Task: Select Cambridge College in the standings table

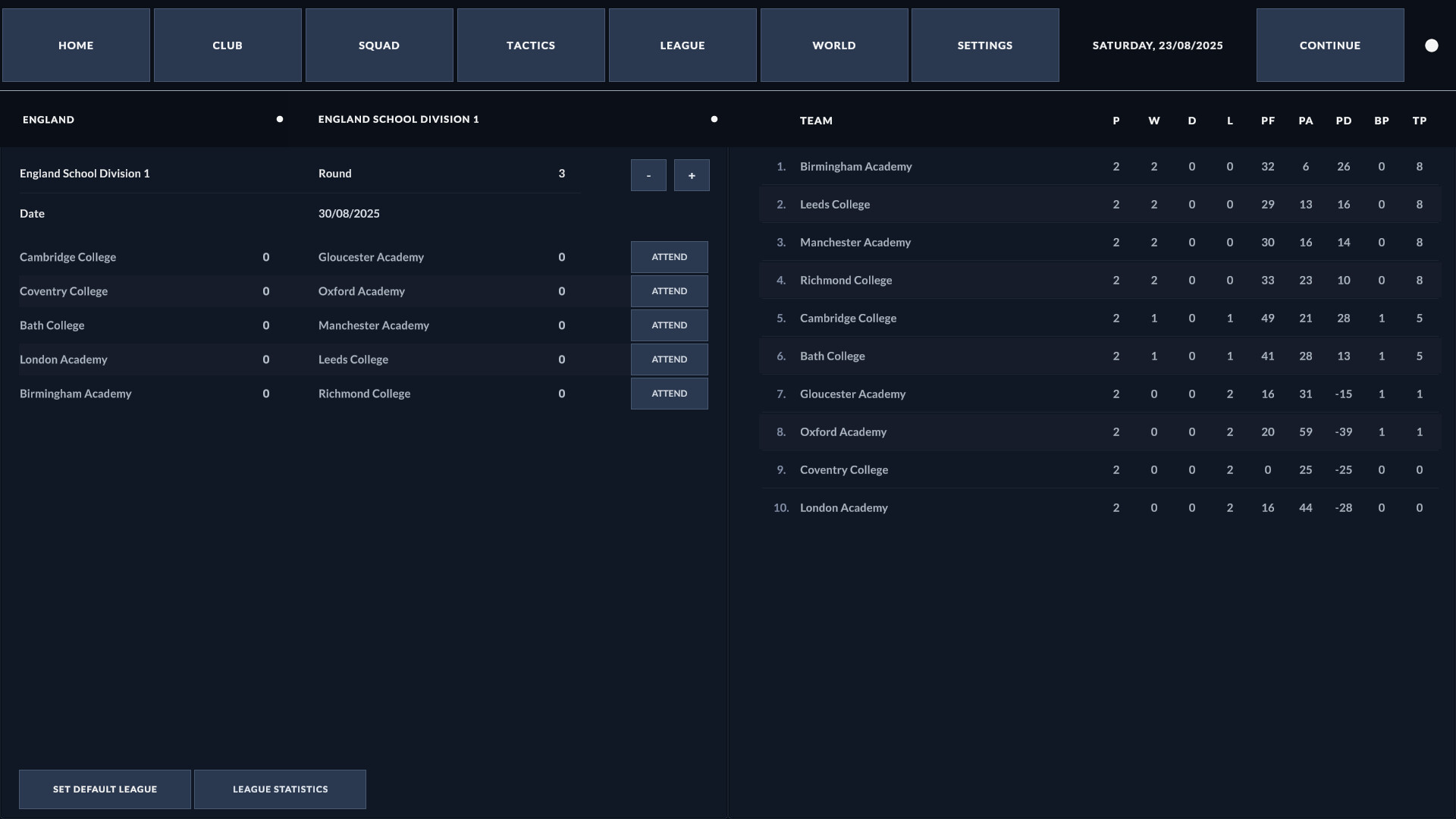Action: 1100,318
